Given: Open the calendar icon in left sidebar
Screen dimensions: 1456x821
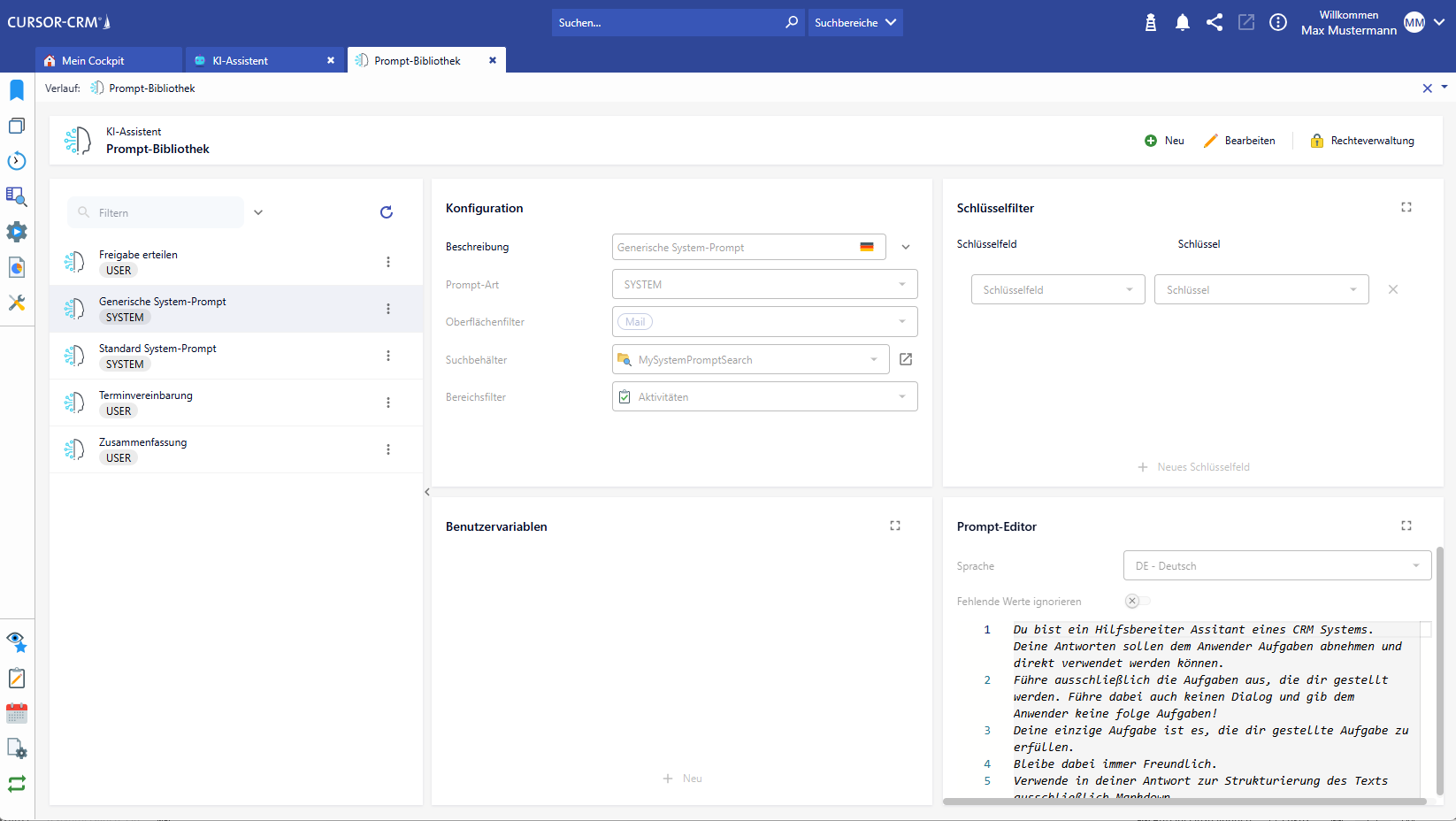Looking at the screenshot, I should [17, 713].
